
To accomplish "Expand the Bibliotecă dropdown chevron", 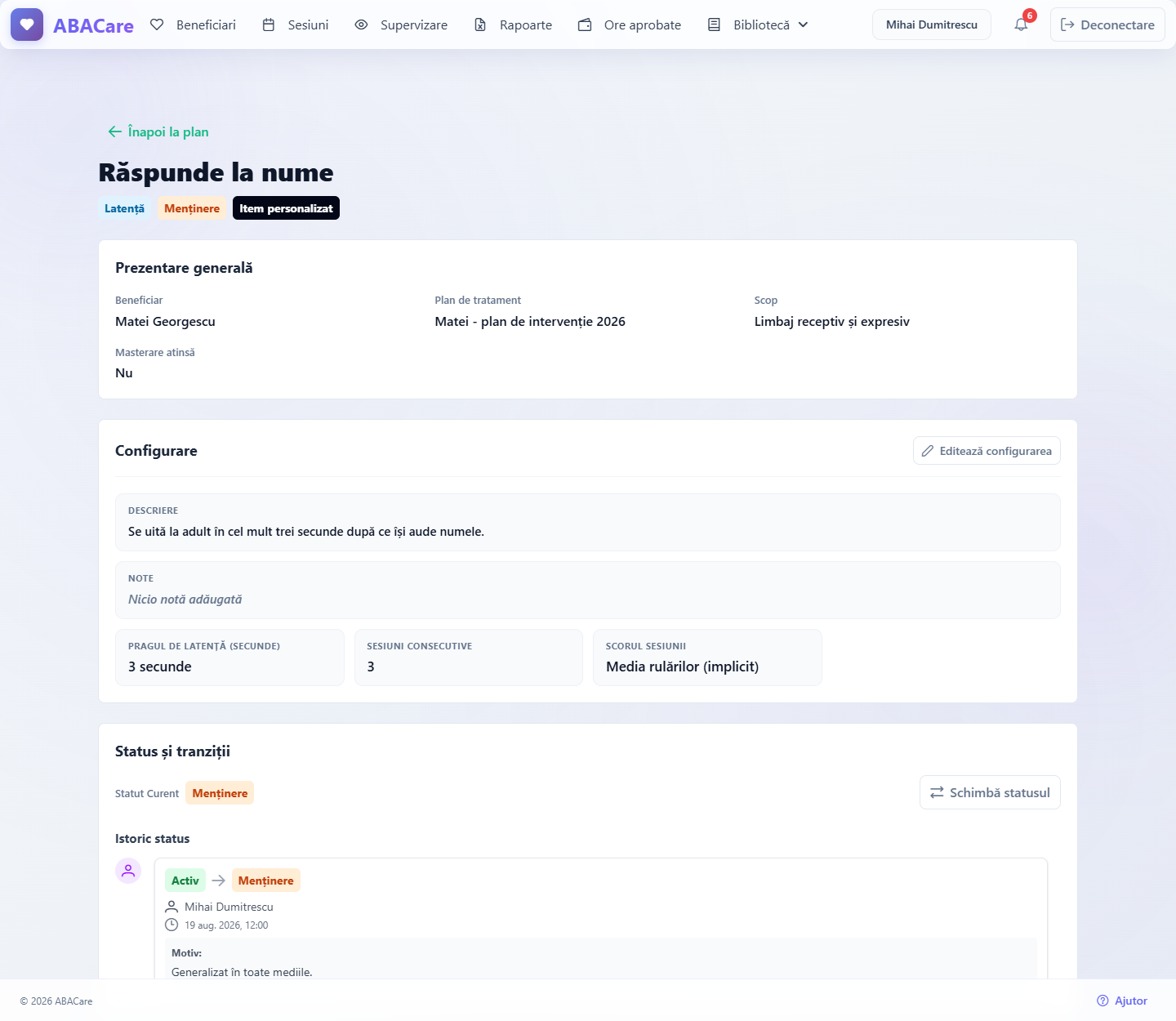I will [x=803, y=25].
